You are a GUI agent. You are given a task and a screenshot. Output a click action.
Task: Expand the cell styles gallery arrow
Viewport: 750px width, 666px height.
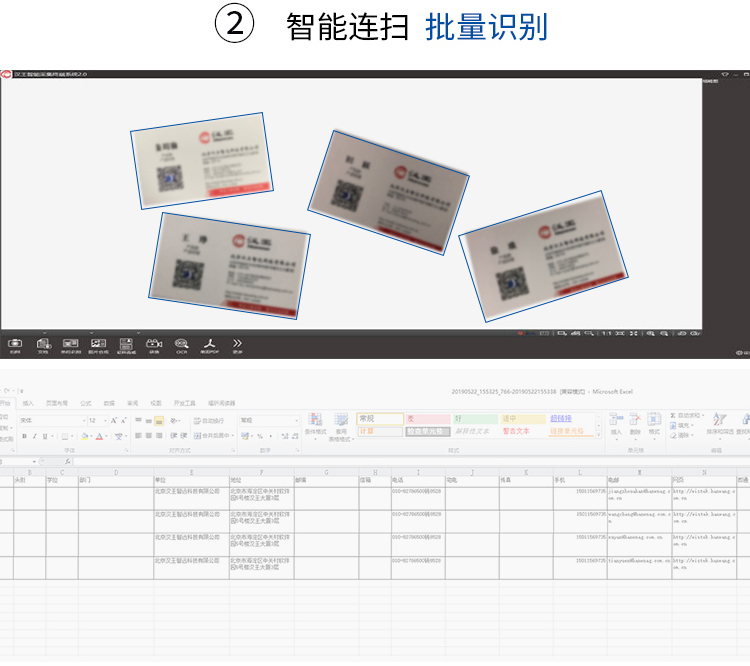598,434
